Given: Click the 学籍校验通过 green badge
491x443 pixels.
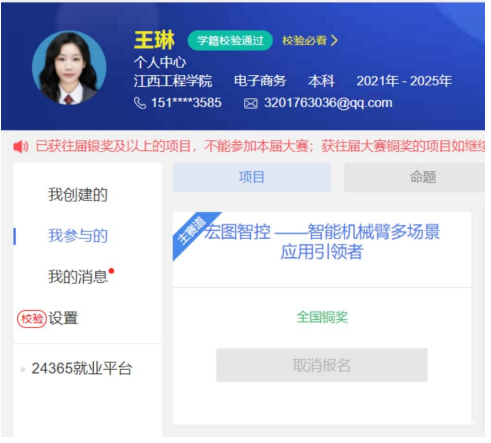Looking at the screenshot, I should click(x=231, y=41).
